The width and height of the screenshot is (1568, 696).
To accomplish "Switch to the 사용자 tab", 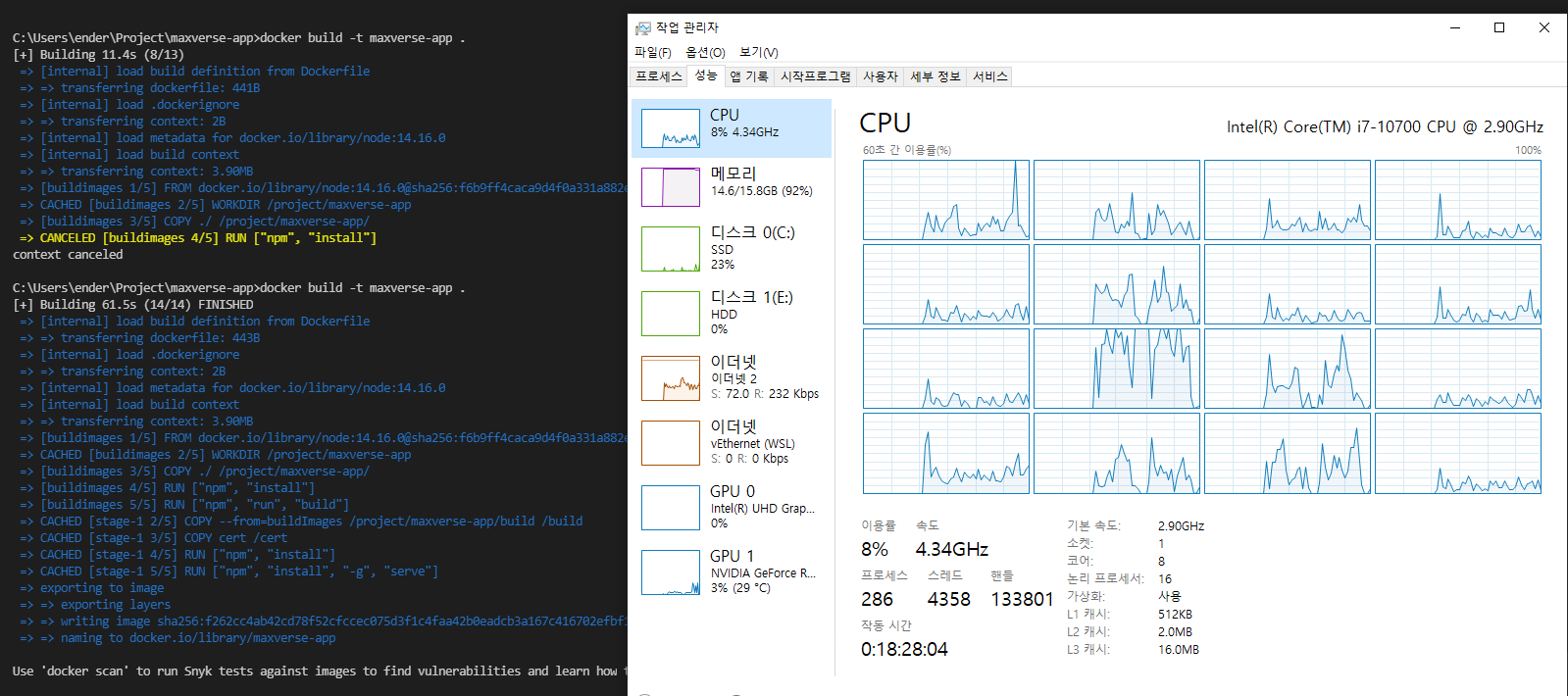I will (x=881, y=76).
